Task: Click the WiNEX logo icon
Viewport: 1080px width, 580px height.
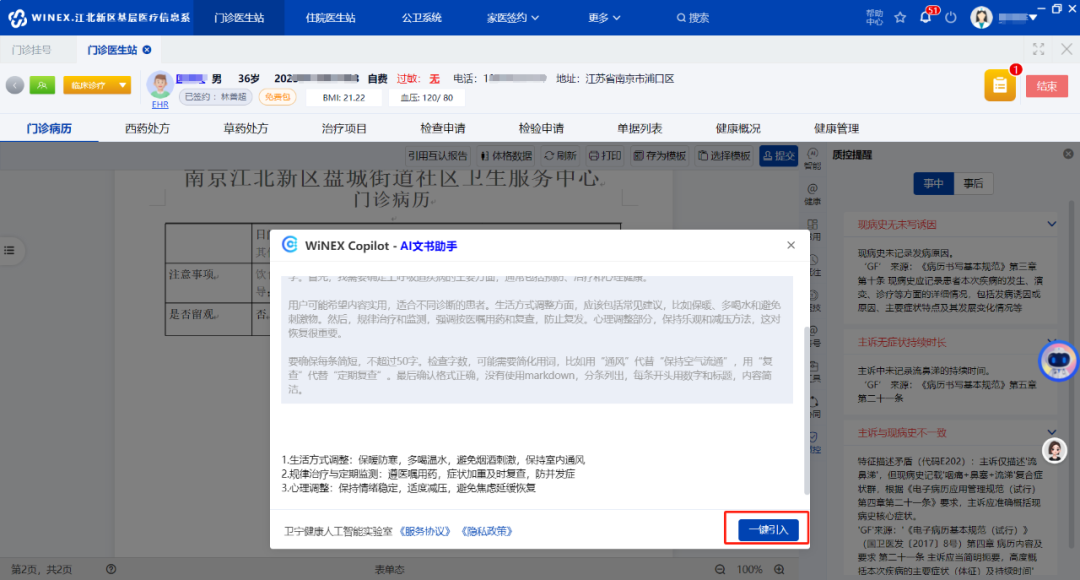Action: 17,18
